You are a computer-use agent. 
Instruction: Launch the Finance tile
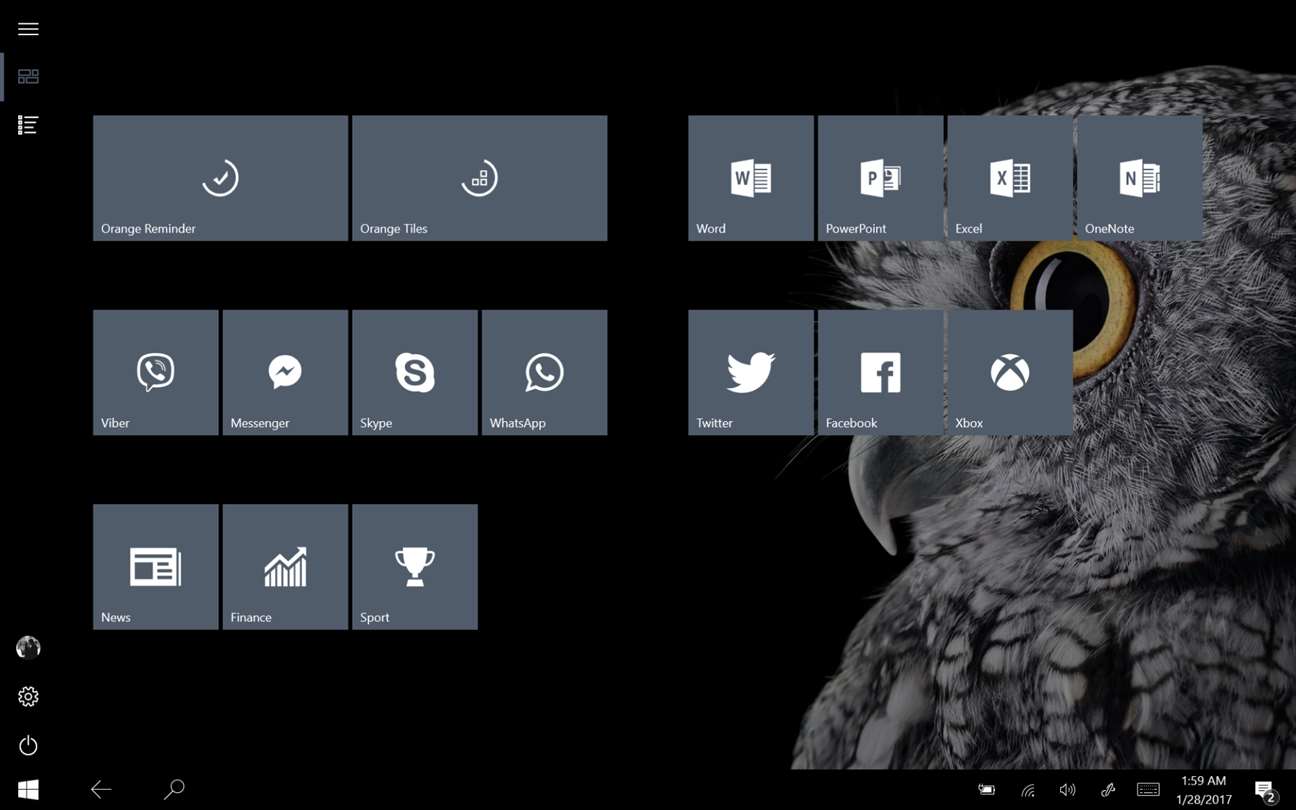coord(285,567)
